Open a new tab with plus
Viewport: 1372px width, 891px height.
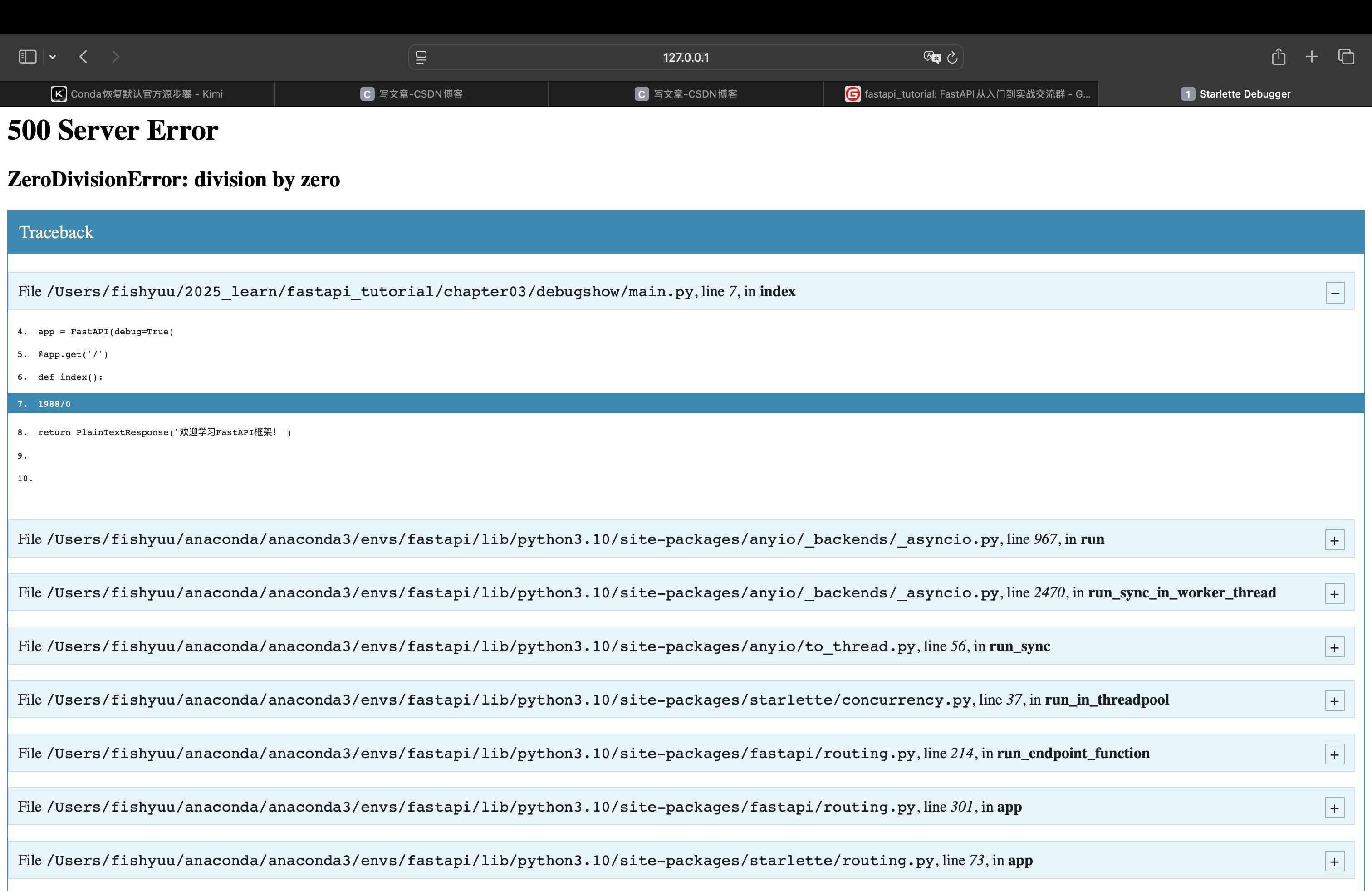[x=1312, y=56]
